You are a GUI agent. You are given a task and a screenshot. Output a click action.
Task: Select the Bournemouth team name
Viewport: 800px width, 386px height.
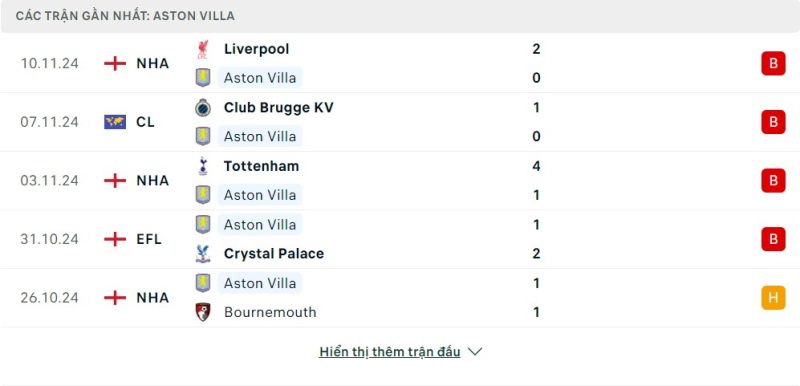(x=270, y=312)
